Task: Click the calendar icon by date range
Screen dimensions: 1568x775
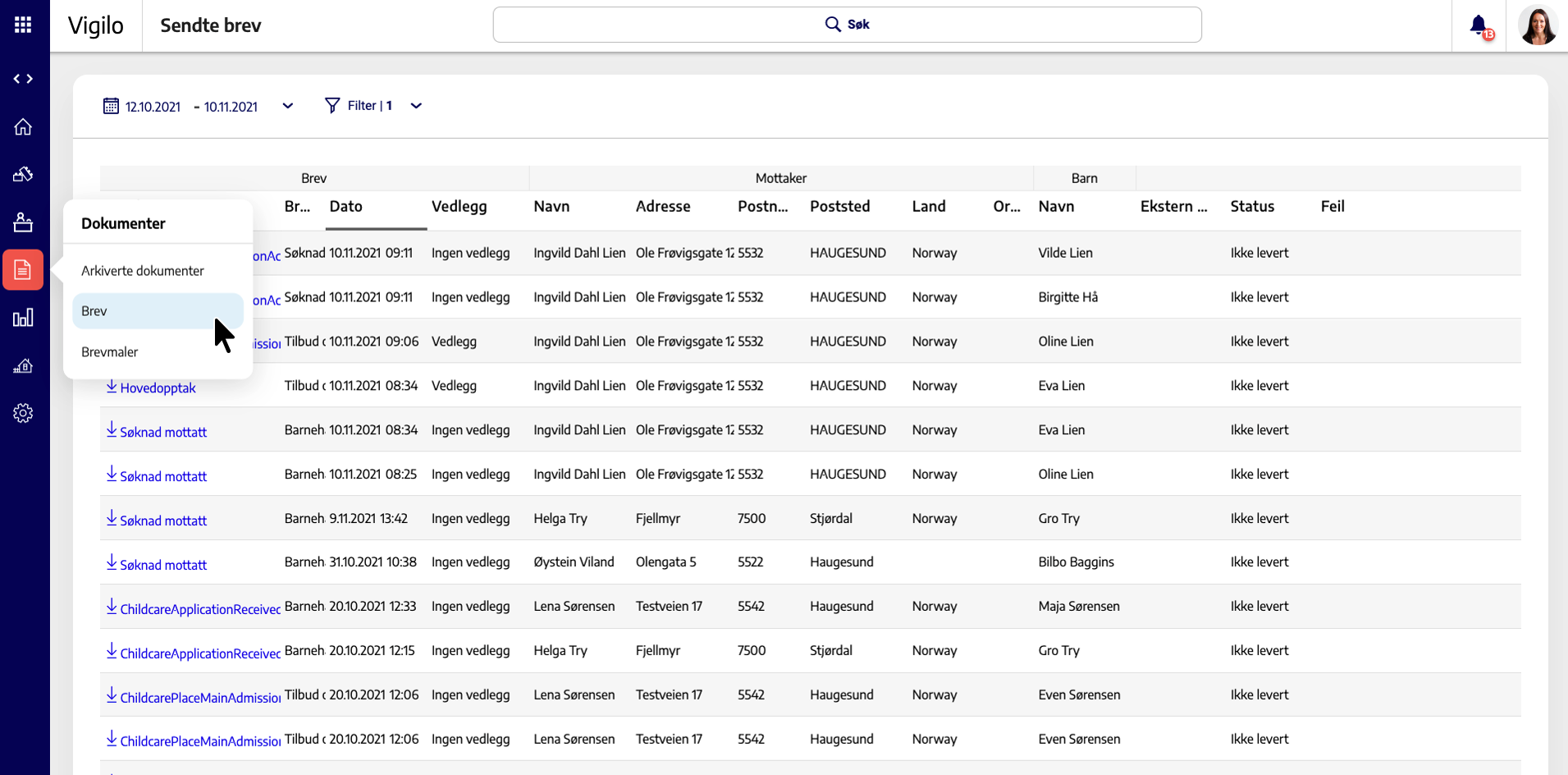Action: coord(111,106)
